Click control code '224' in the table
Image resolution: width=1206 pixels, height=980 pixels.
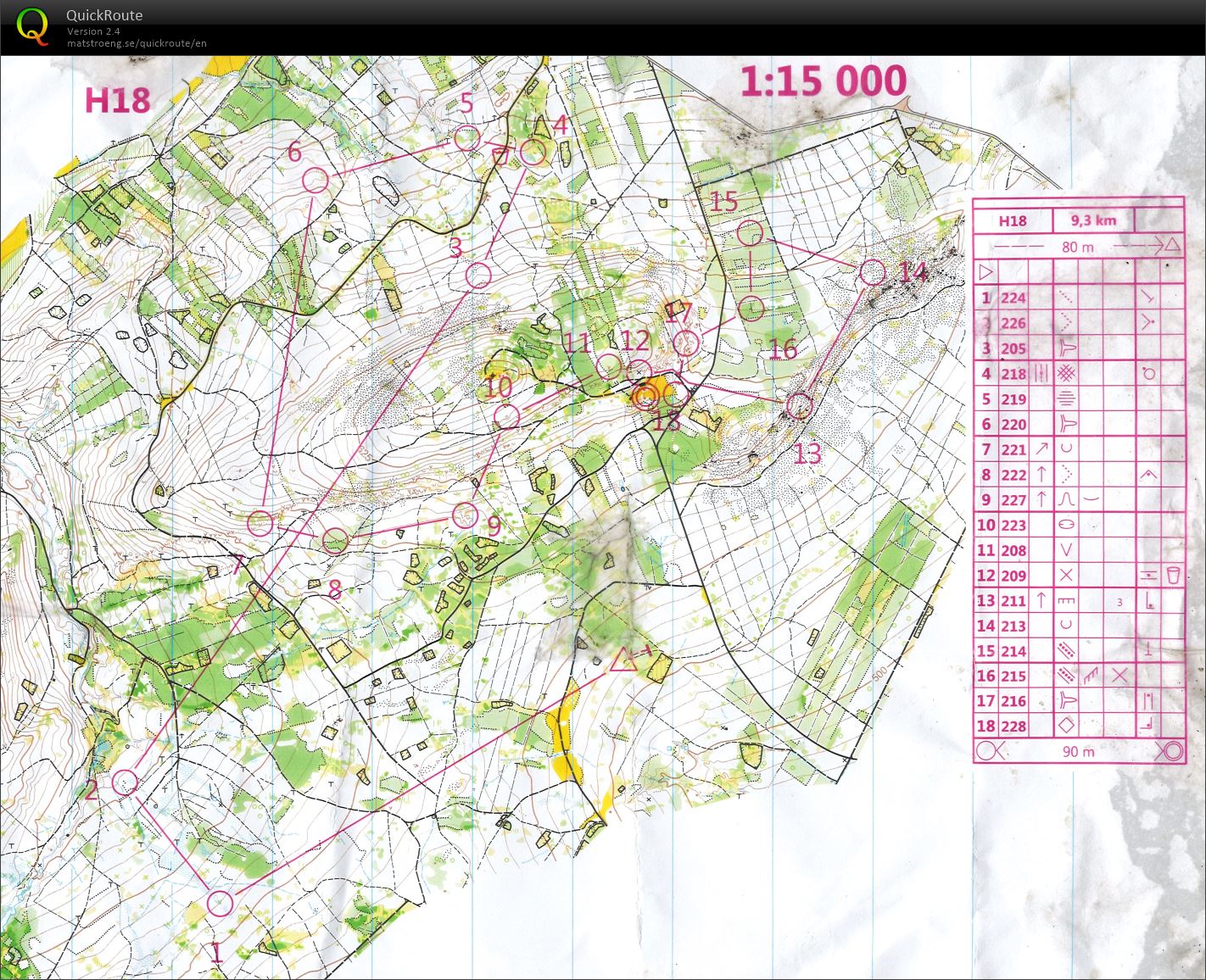click(x=1013, y=298)
